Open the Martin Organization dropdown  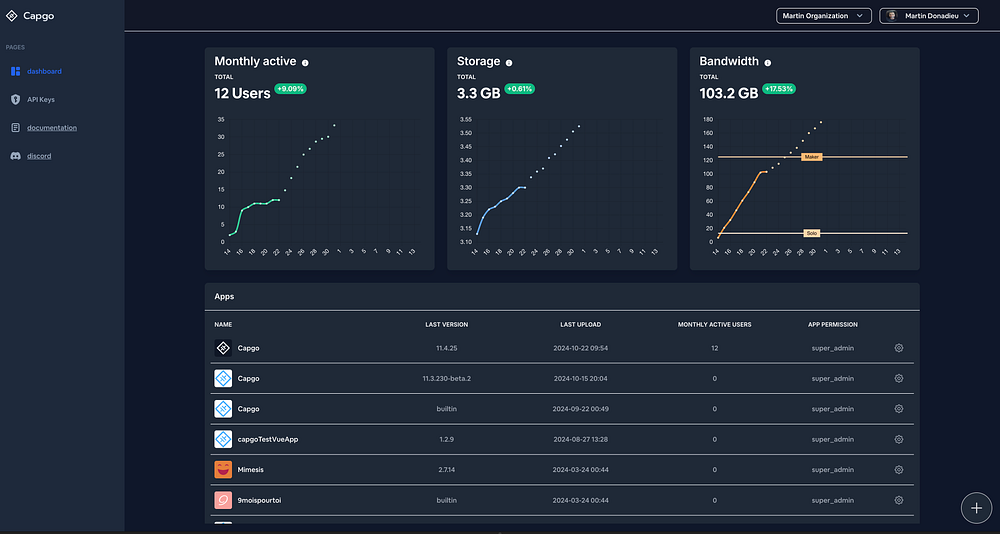[x=823, y=16]
